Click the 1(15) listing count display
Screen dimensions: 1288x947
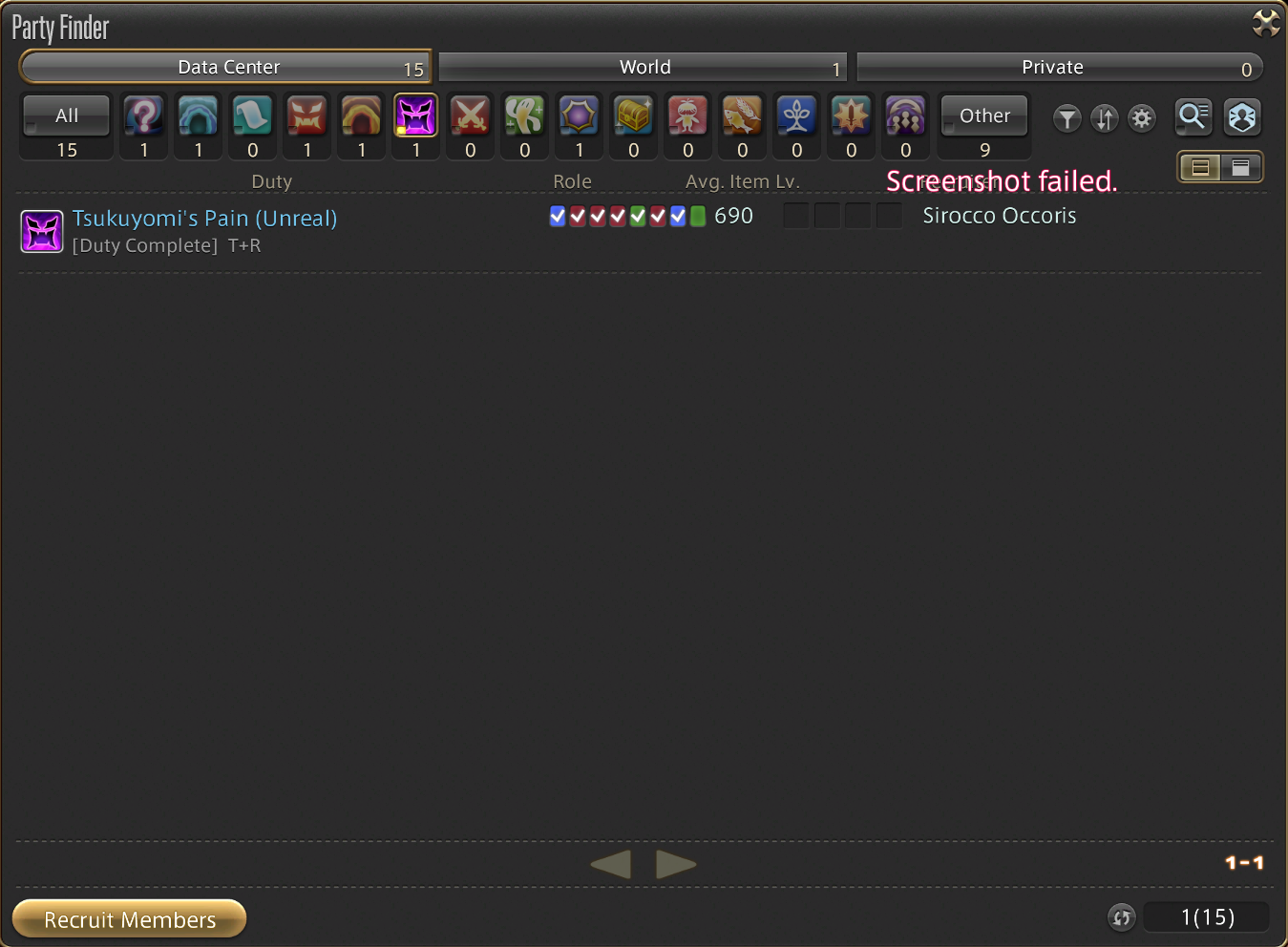[1207, 917]
